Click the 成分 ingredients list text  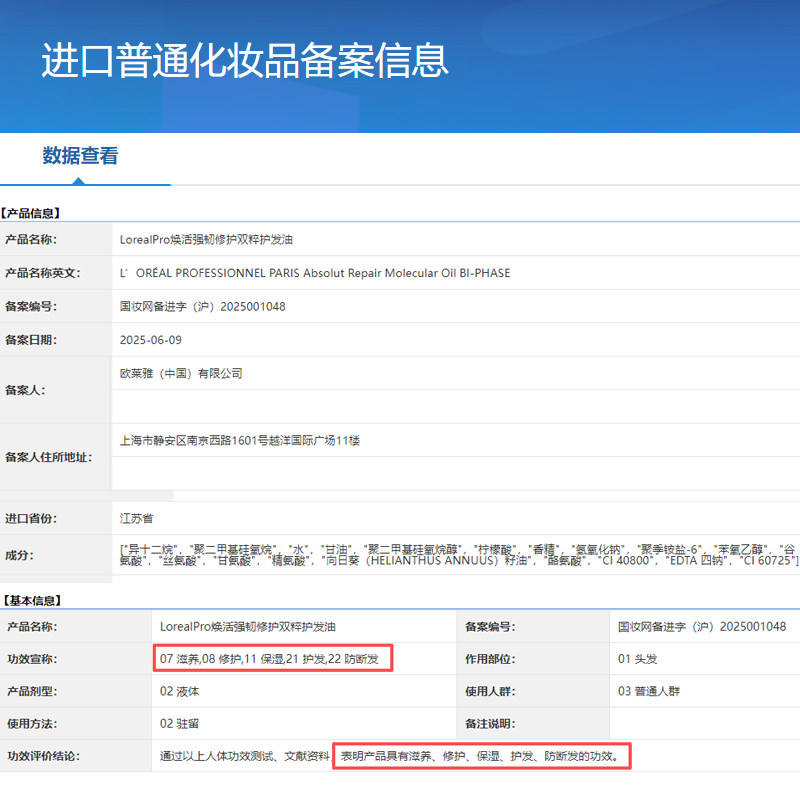pos(459,555)
